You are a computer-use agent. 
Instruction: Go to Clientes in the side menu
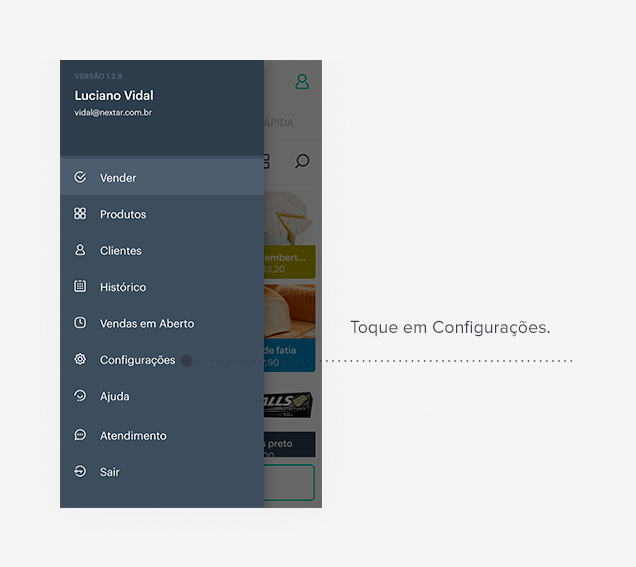point(162,250)
